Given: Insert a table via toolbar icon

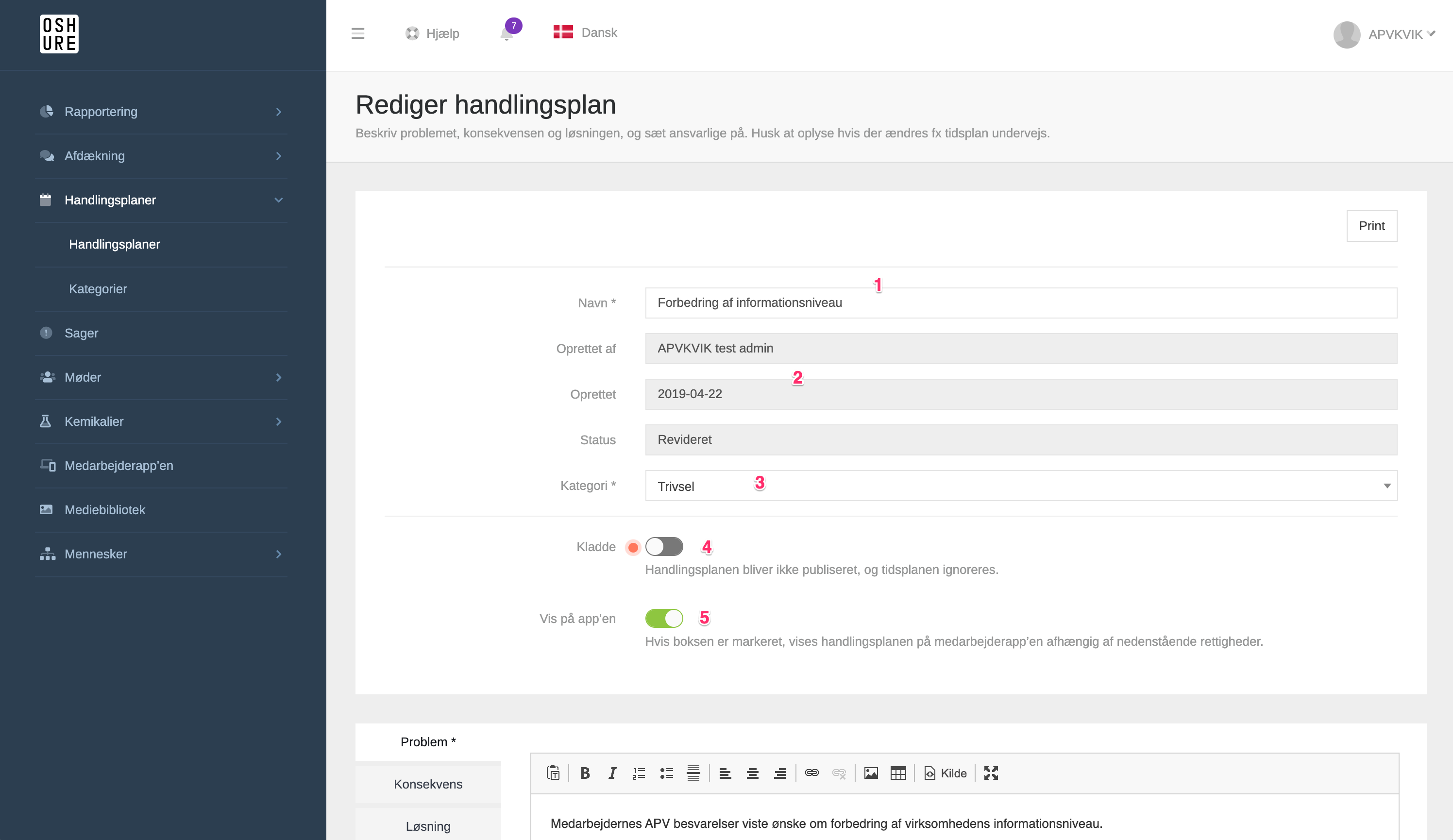Looking at the screenshot, I should point(898,773).
